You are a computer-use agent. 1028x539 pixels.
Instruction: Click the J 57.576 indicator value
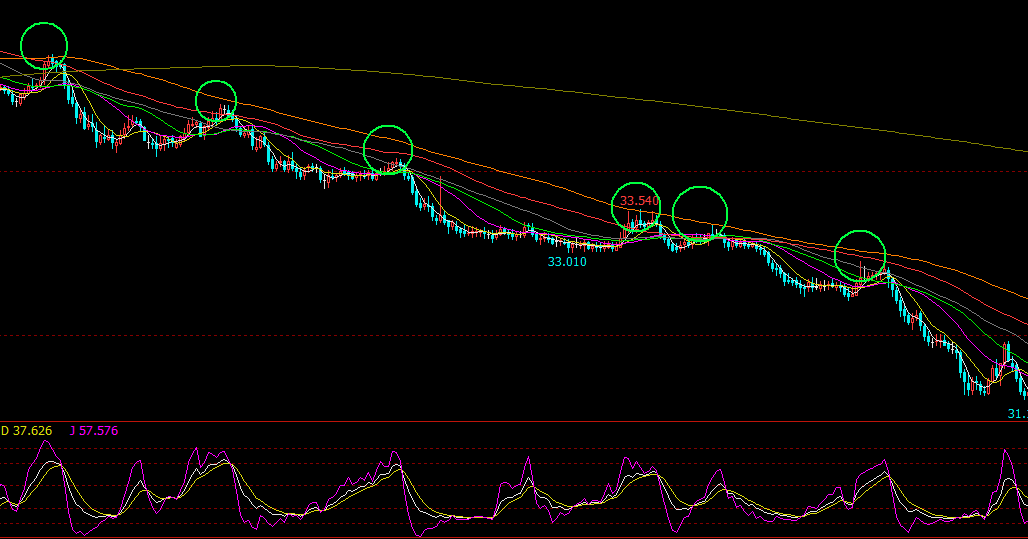tap(94, 431)
